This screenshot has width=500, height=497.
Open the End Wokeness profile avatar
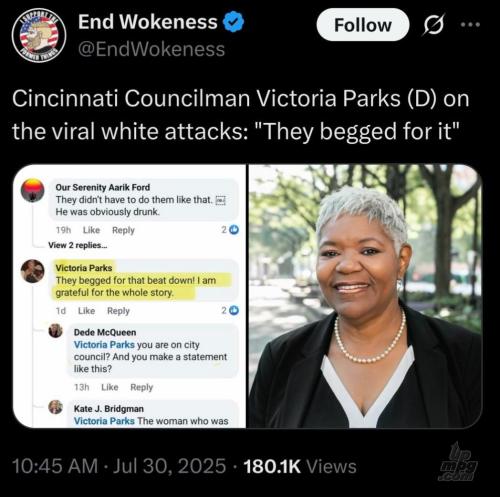[39, 34]
